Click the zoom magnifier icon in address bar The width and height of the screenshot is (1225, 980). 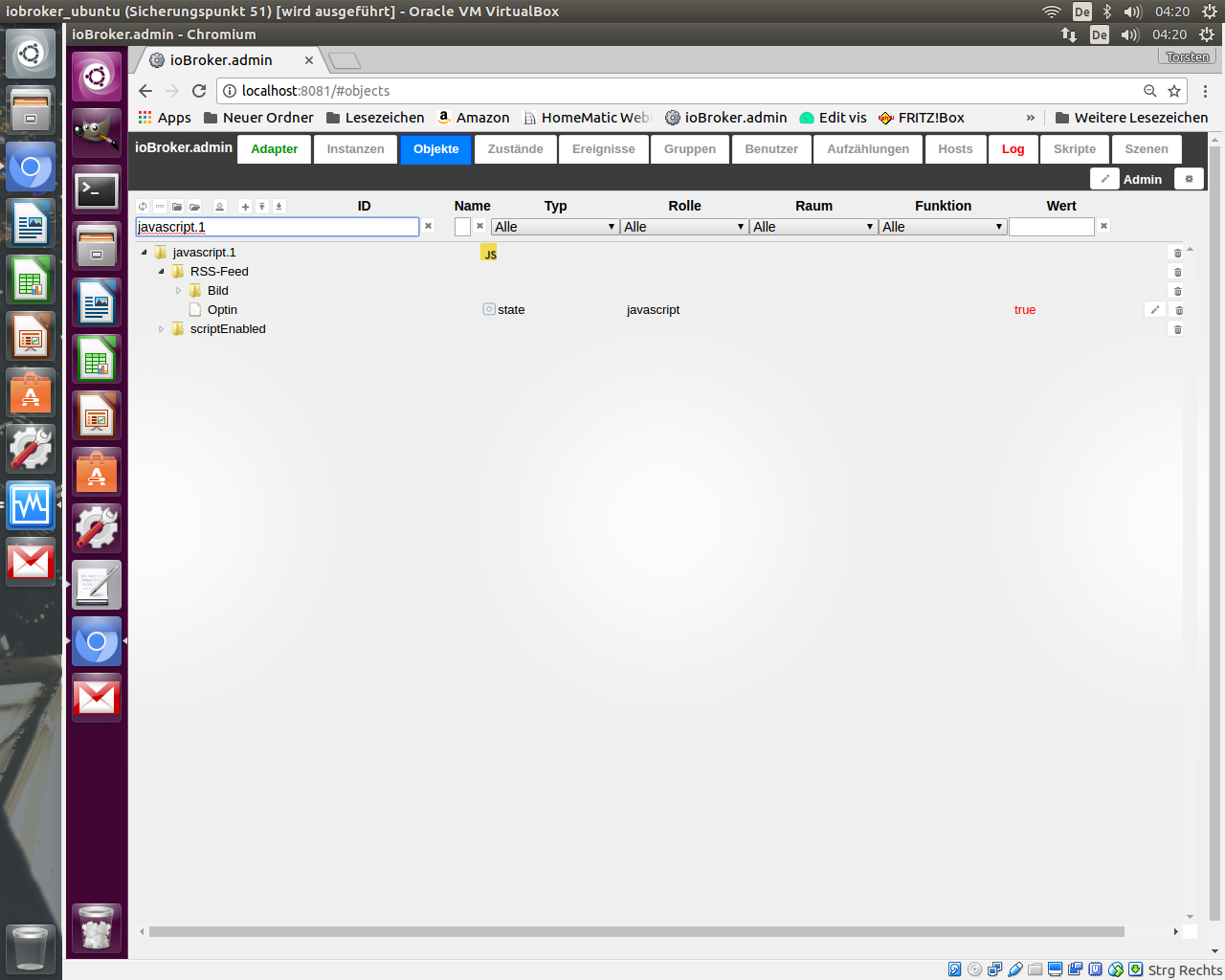coord(1150,91)
